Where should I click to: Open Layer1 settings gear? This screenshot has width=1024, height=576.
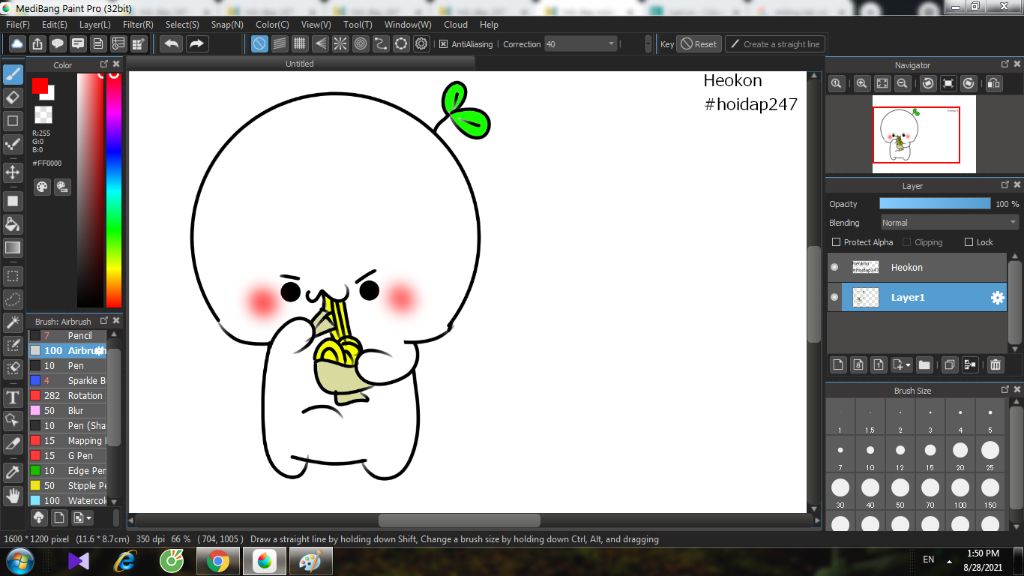(x=997, y=298)
